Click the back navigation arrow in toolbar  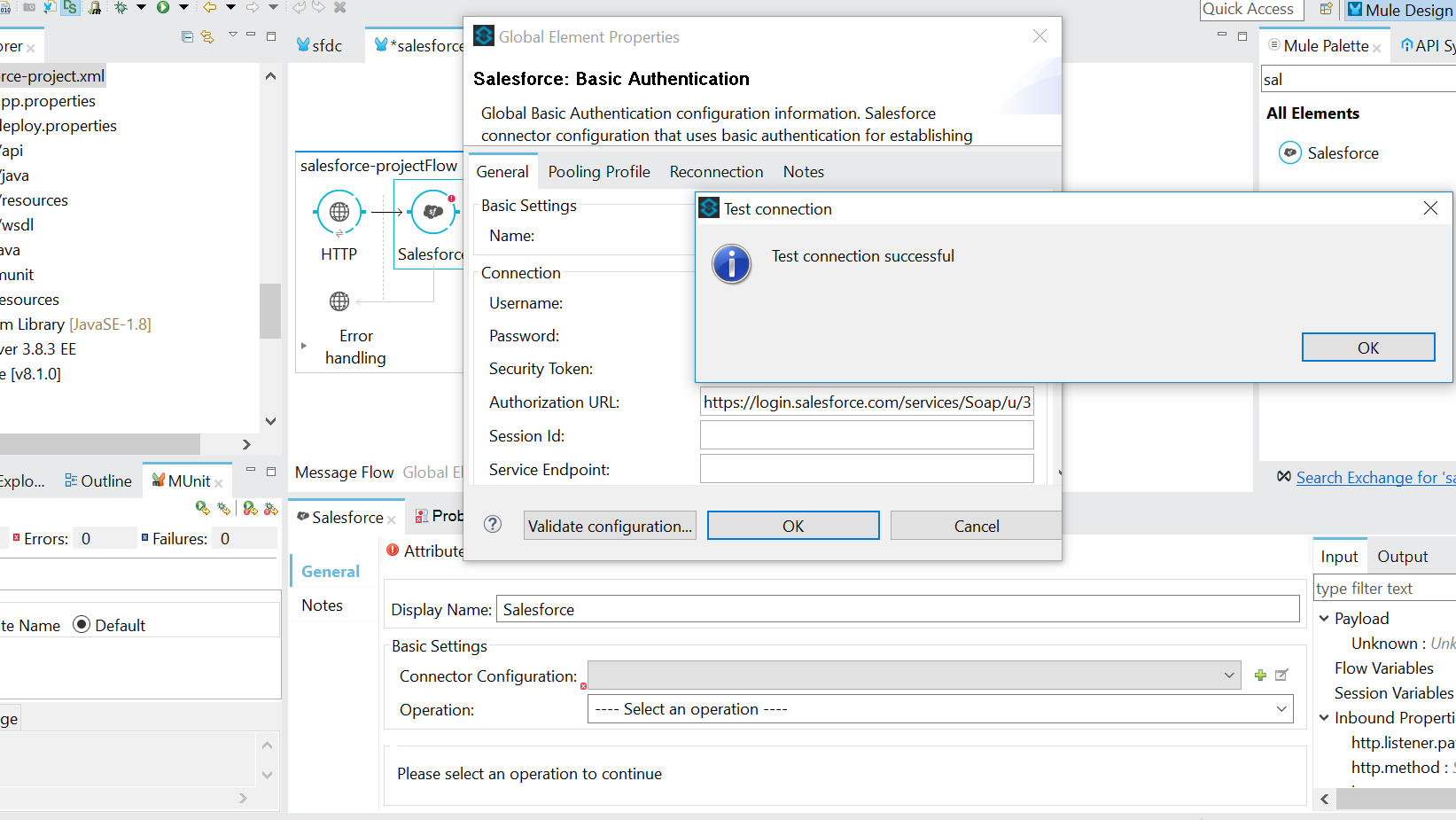coord(210,7)
